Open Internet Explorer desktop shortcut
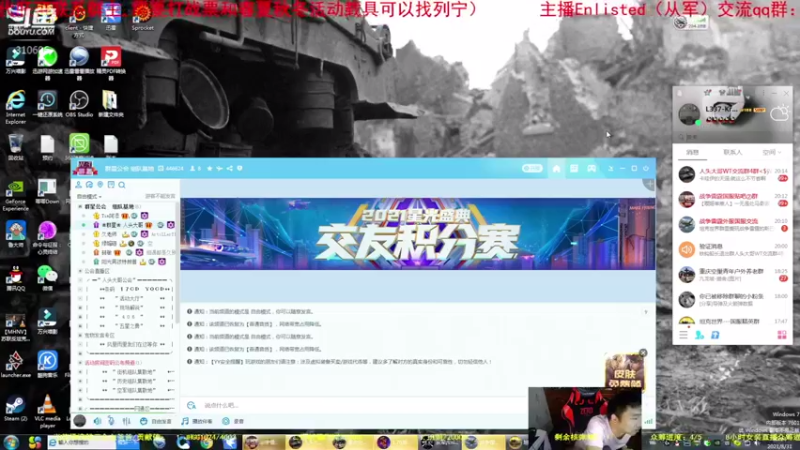The width and height of the screenshot is (800, 450). pyautogui.click(x=15, y=107)
